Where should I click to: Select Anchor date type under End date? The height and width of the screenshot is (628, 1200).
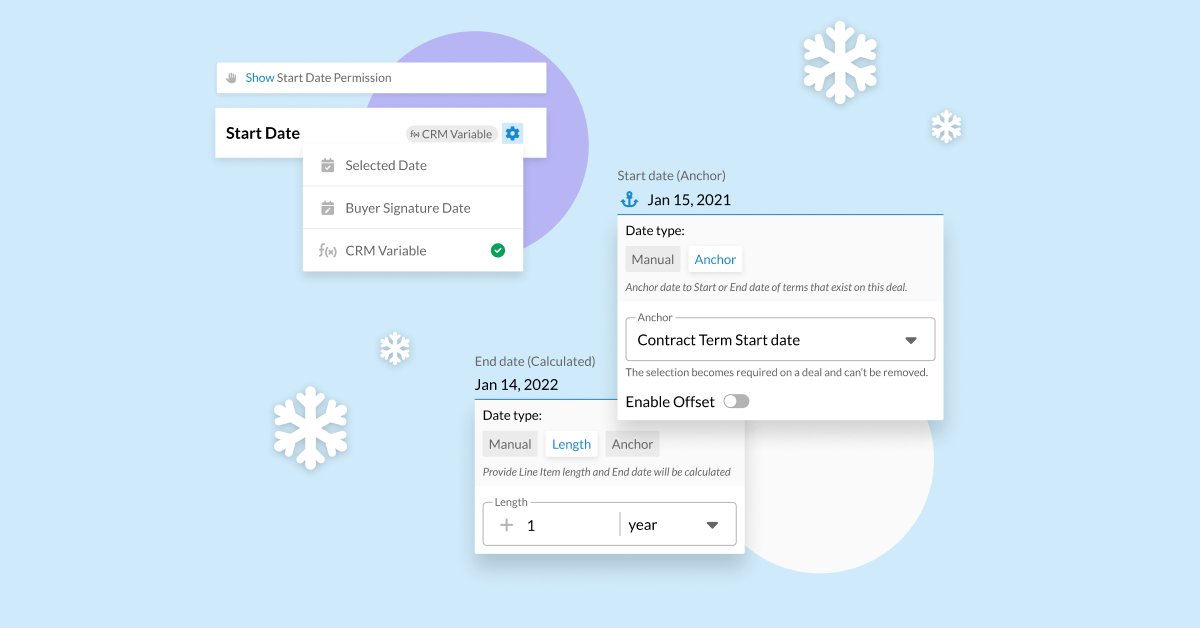coord(632,444)
